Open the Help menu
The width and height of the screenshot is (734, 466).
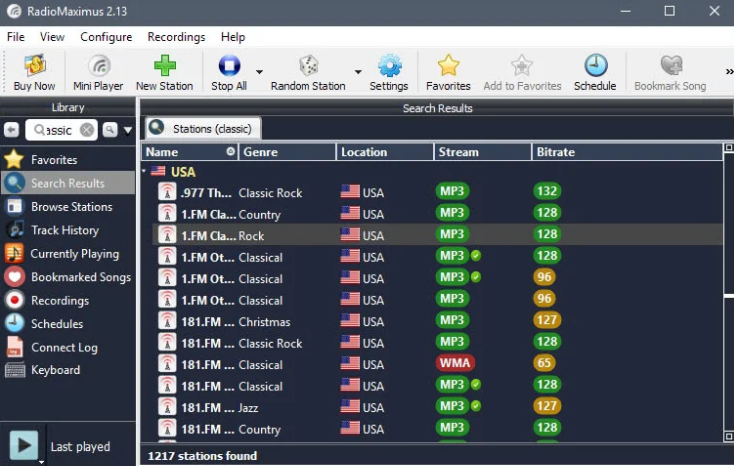[x=233, y=37]
